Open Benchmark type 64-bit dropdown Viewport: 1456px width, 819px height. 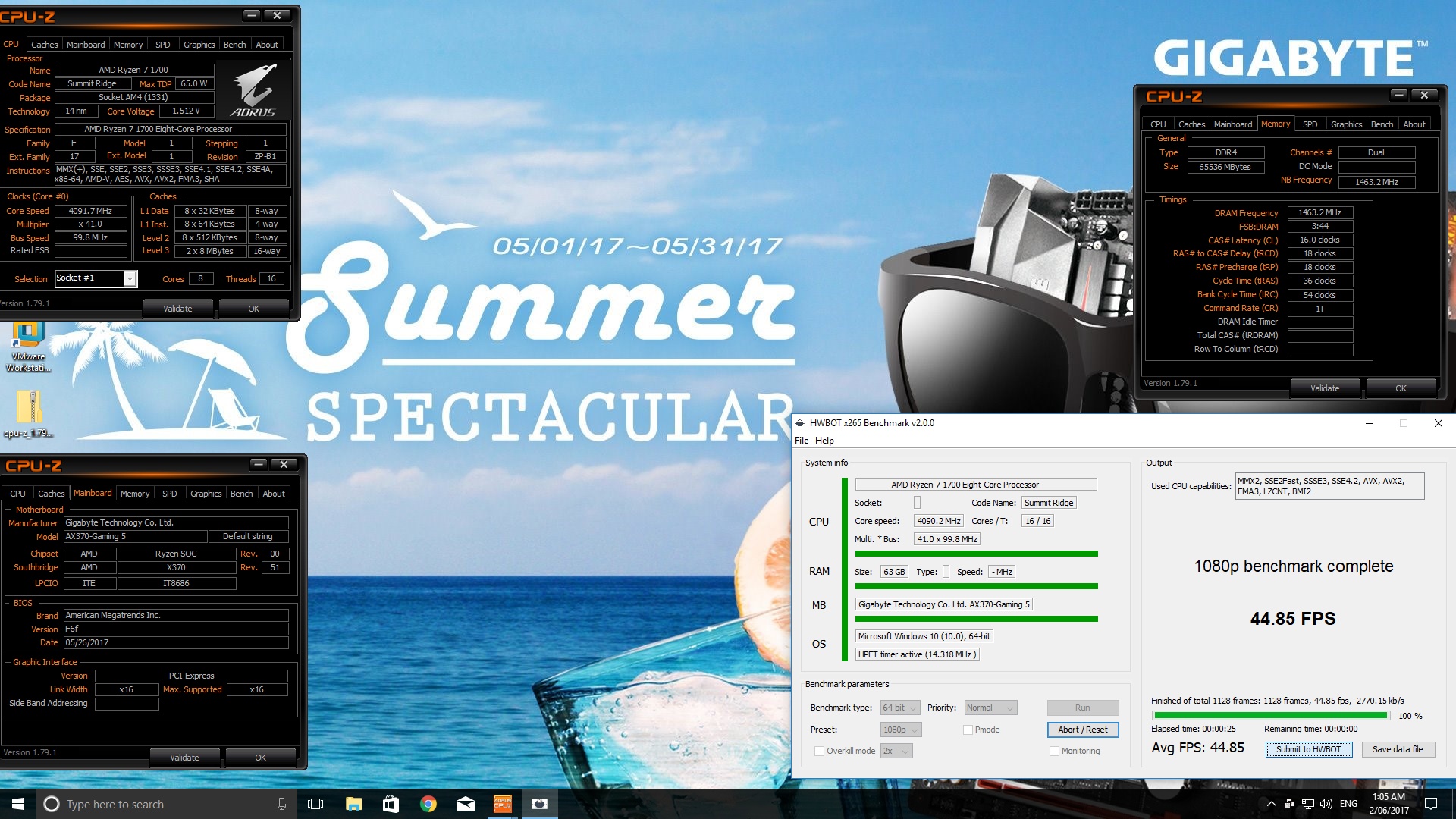900,708
